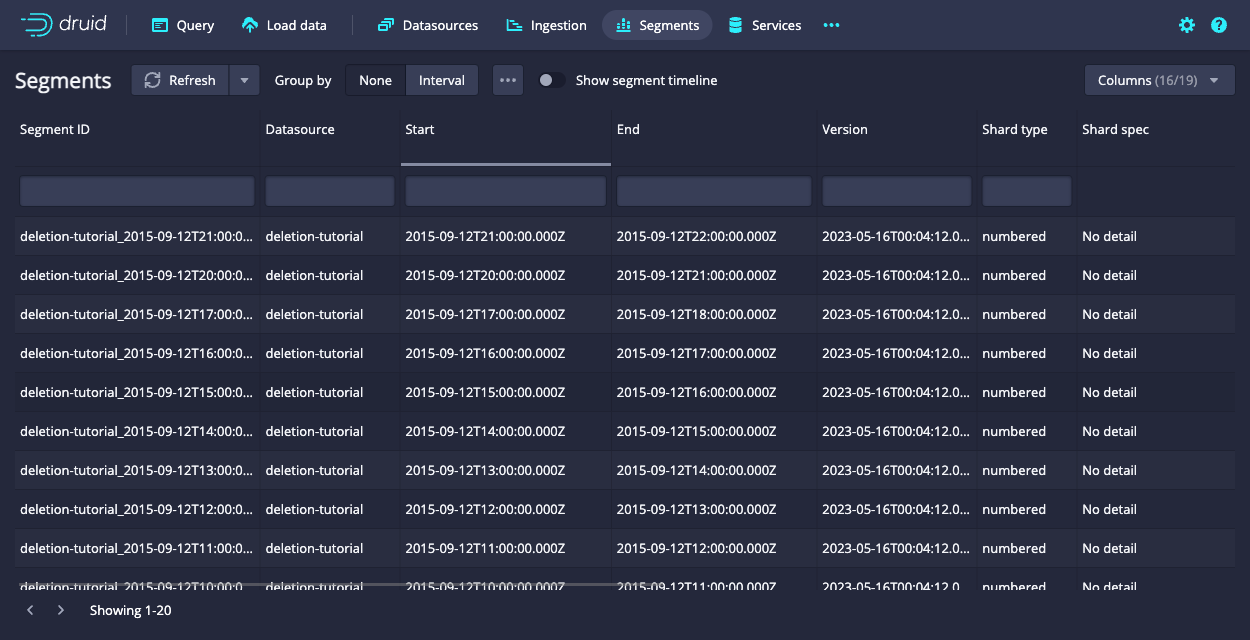1250x640 pixels.
Task: Click the ellipsis button beside Interval
Action: (508, 80)
